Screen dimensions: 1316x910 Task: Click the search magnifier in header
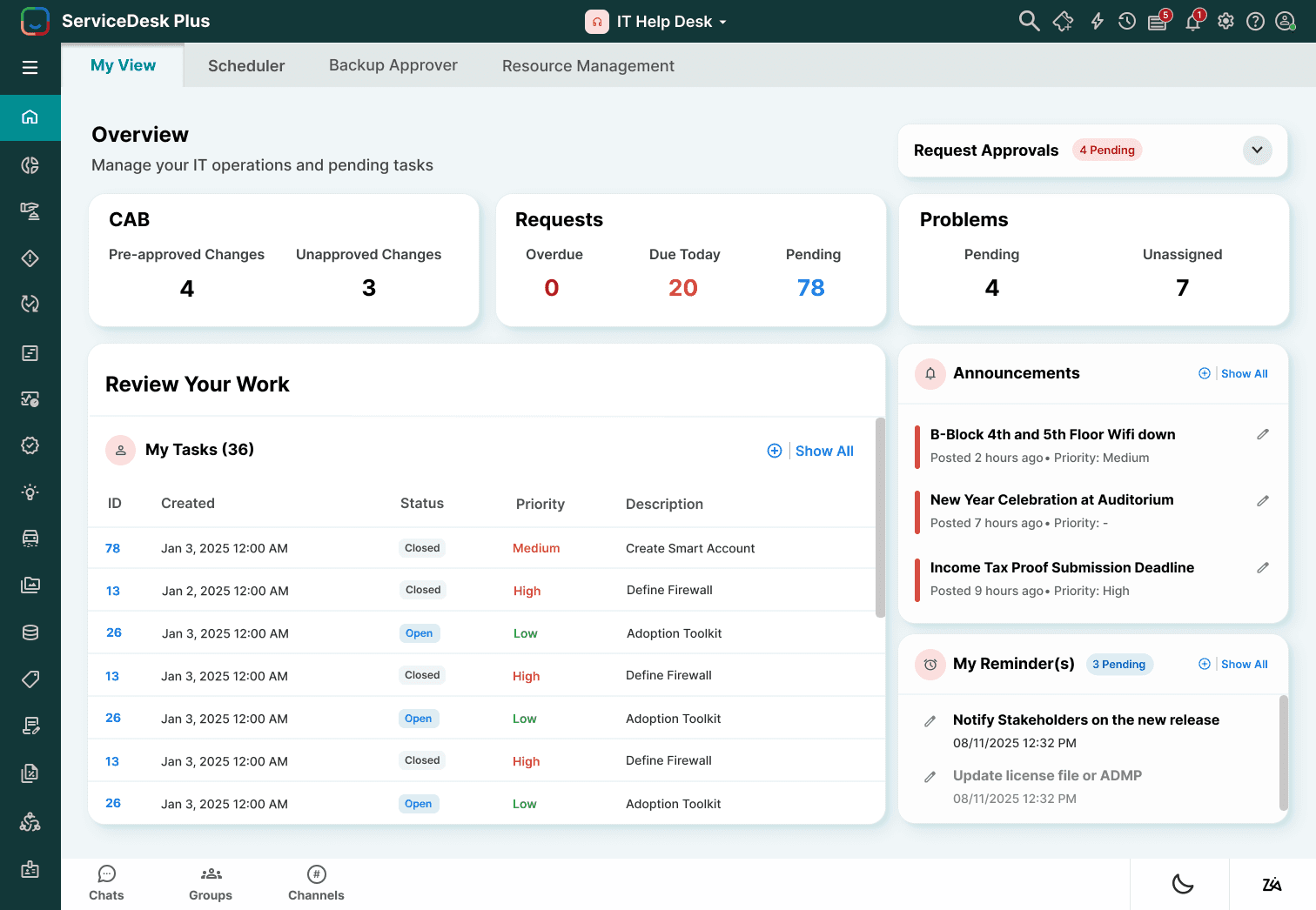pyautogui.click(x=1029, y=21)
